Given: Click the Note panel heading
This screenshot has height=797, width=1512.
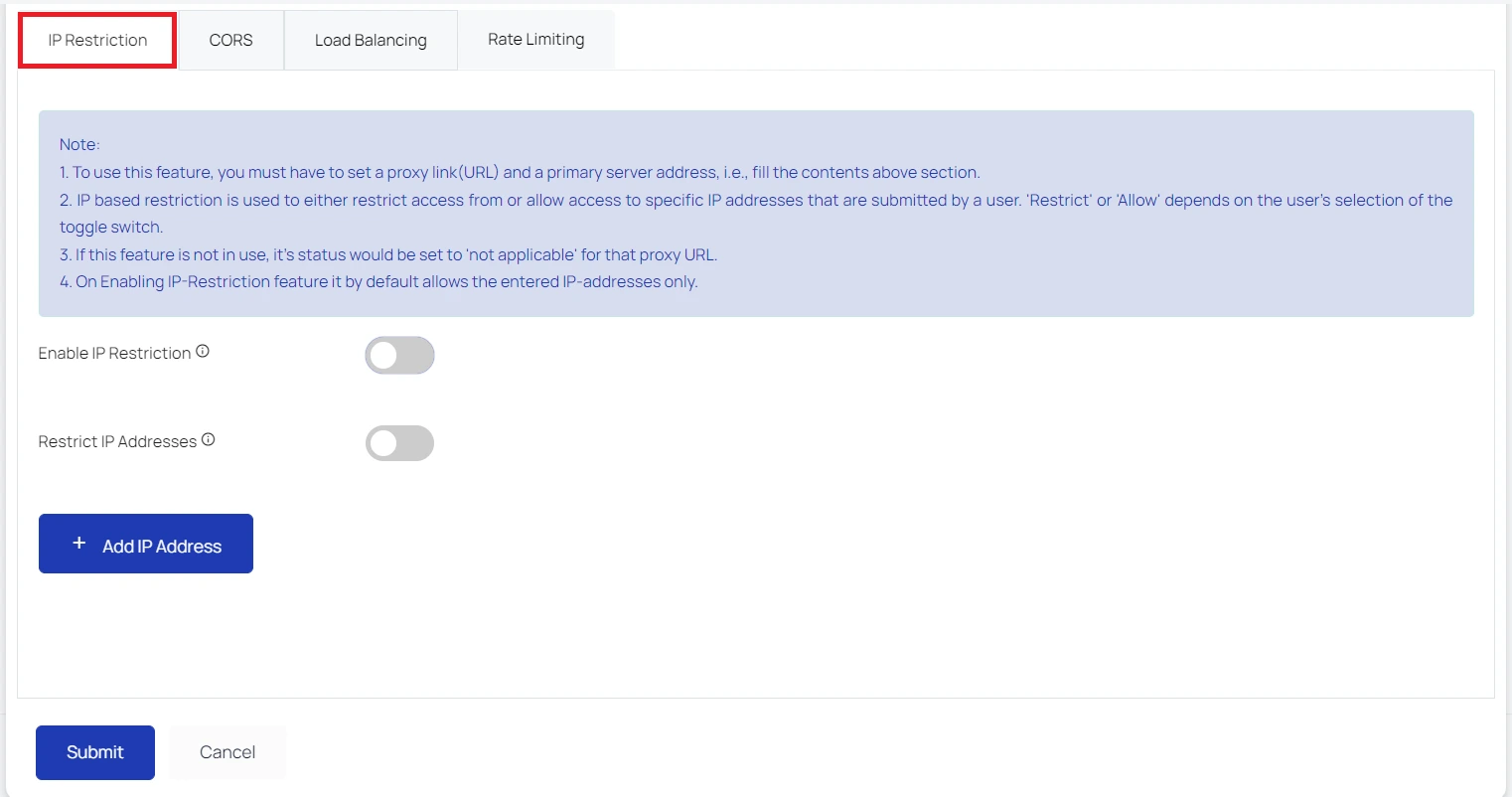Looking at the screenshot, I should pos(79,143).
